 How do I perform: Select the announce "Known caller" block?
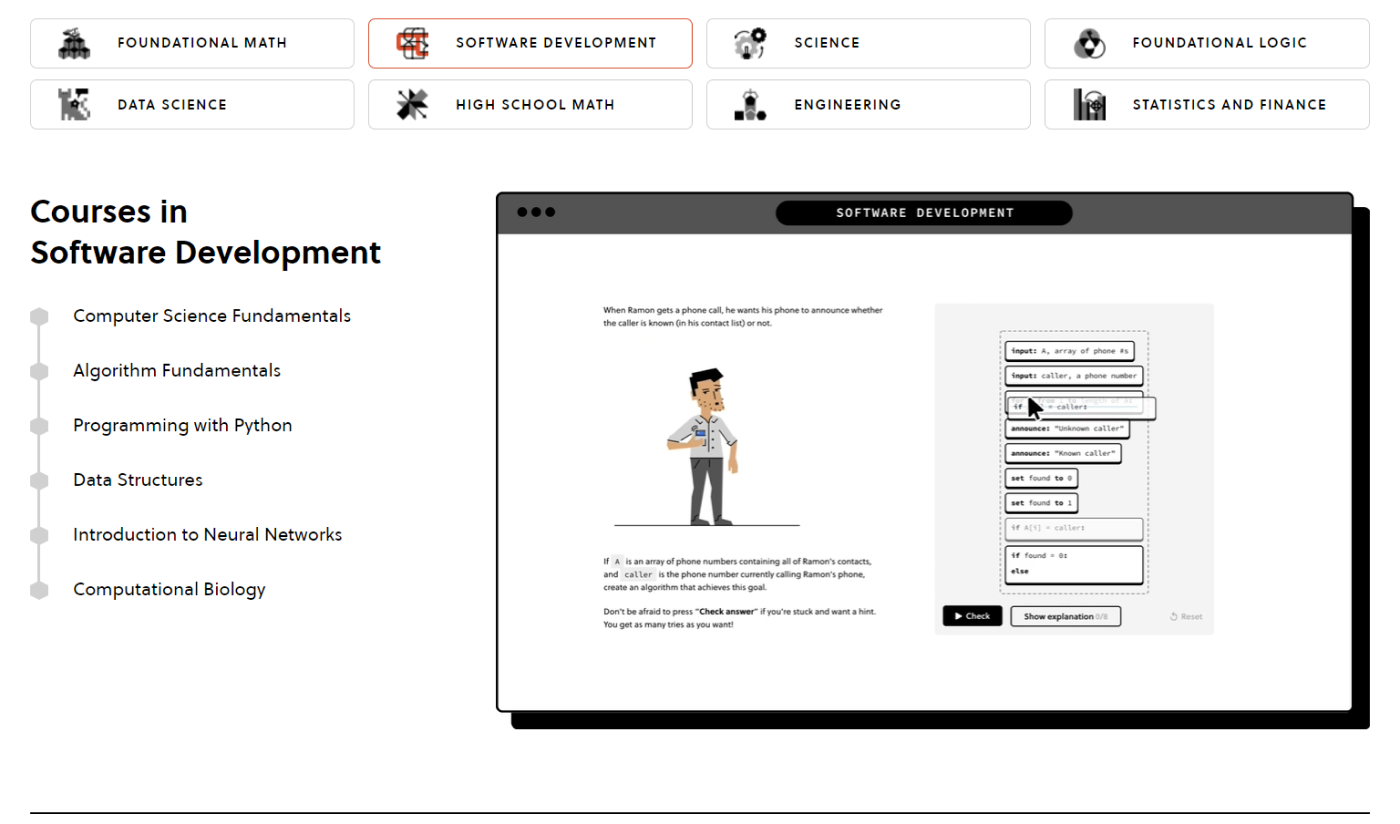pyautogui.click(x=1063, y=453)
